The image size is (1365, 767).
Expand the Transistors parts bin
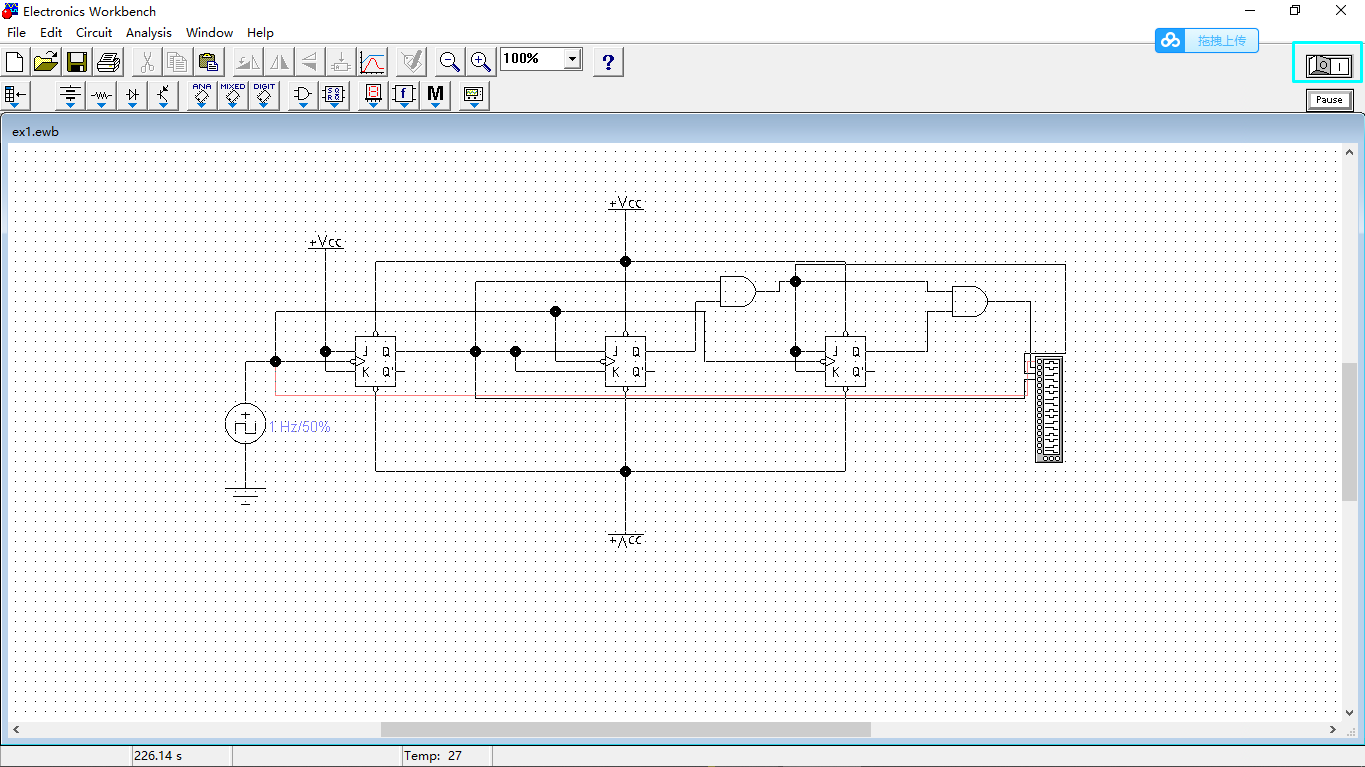coord(163,95)
